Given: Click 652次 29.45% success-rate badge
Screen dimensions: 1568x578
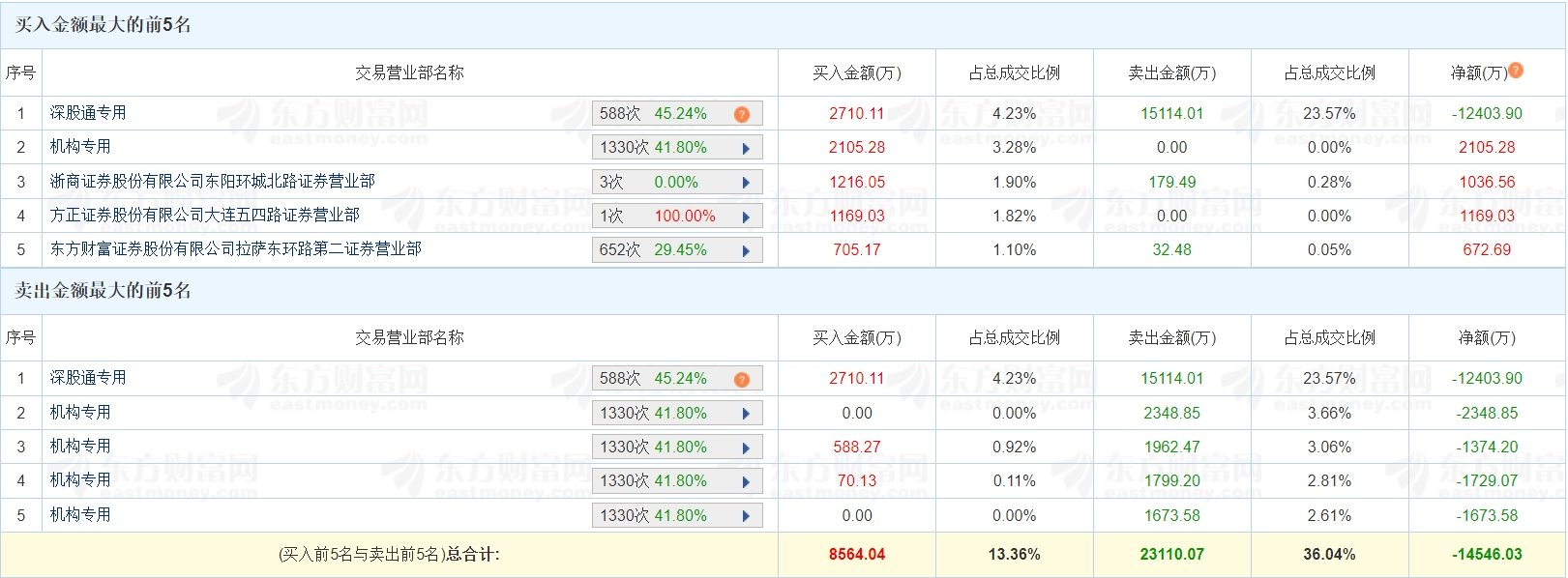Looking at the screenshot, I should 677,250.
